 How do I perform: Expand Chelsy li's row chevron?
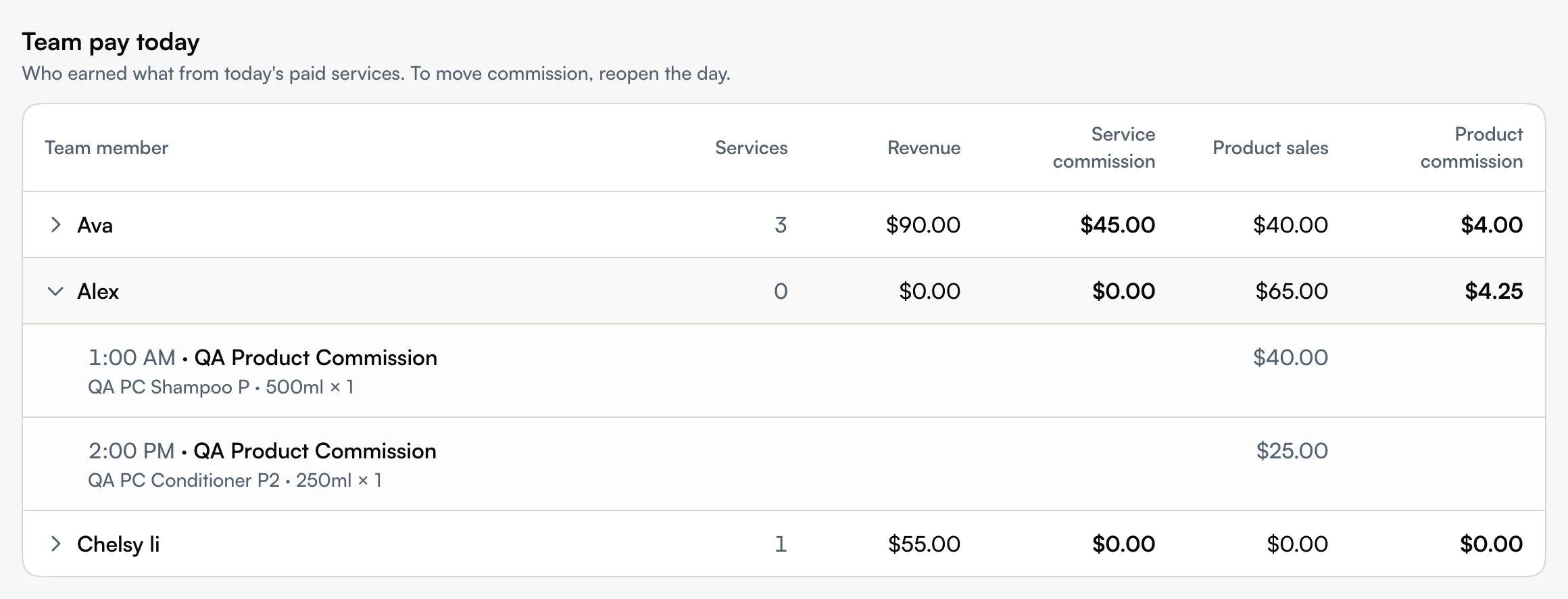[x=55, y=544]
